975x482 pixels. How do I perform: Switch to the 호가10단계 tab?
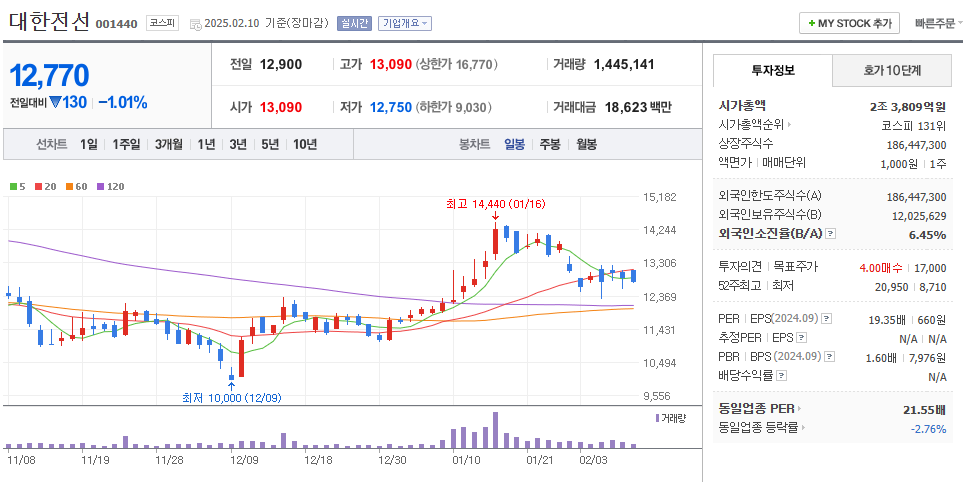[x=892, y=70]
